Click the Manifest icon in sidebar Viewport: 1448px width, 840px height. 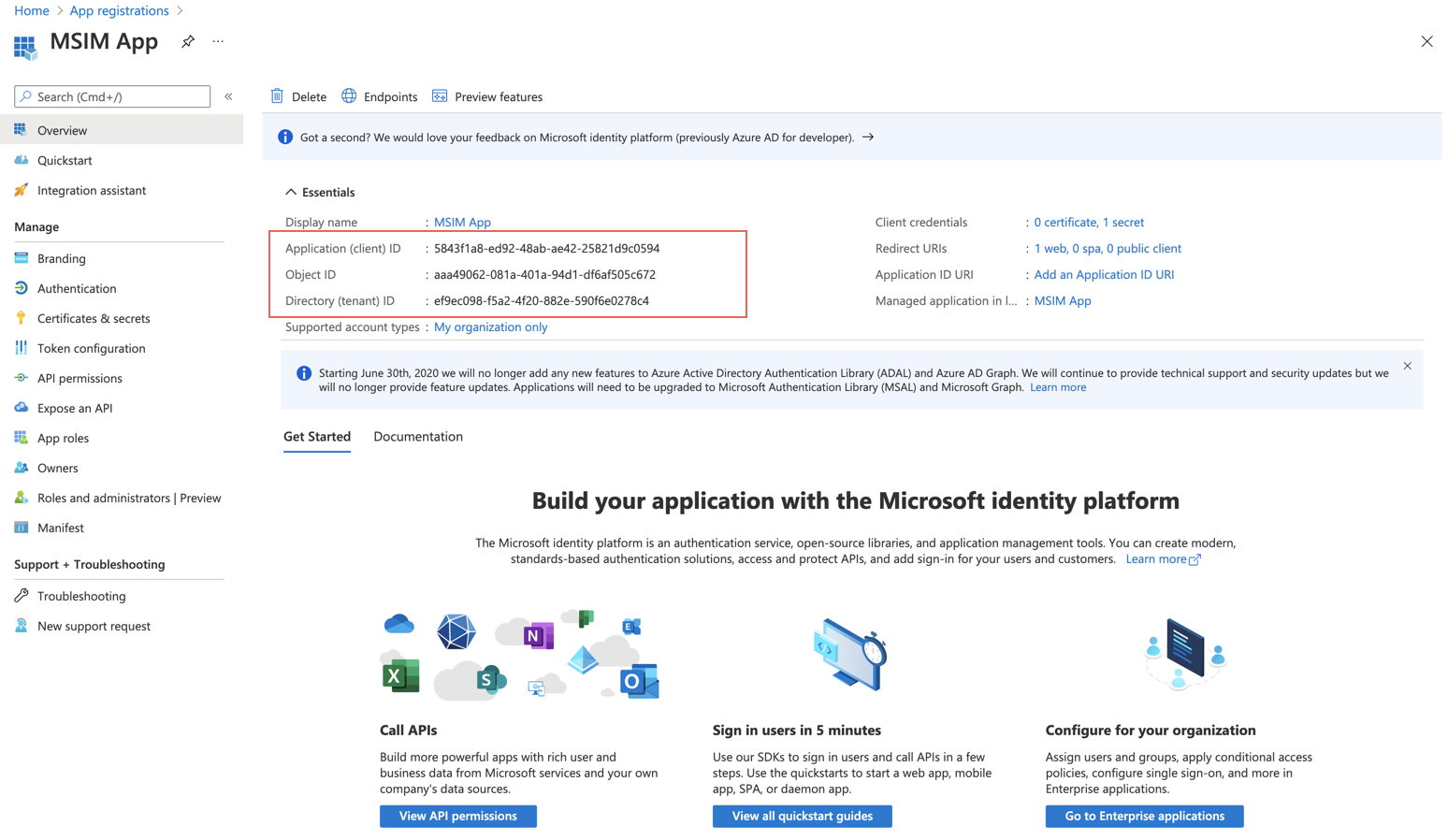point(21,528)
